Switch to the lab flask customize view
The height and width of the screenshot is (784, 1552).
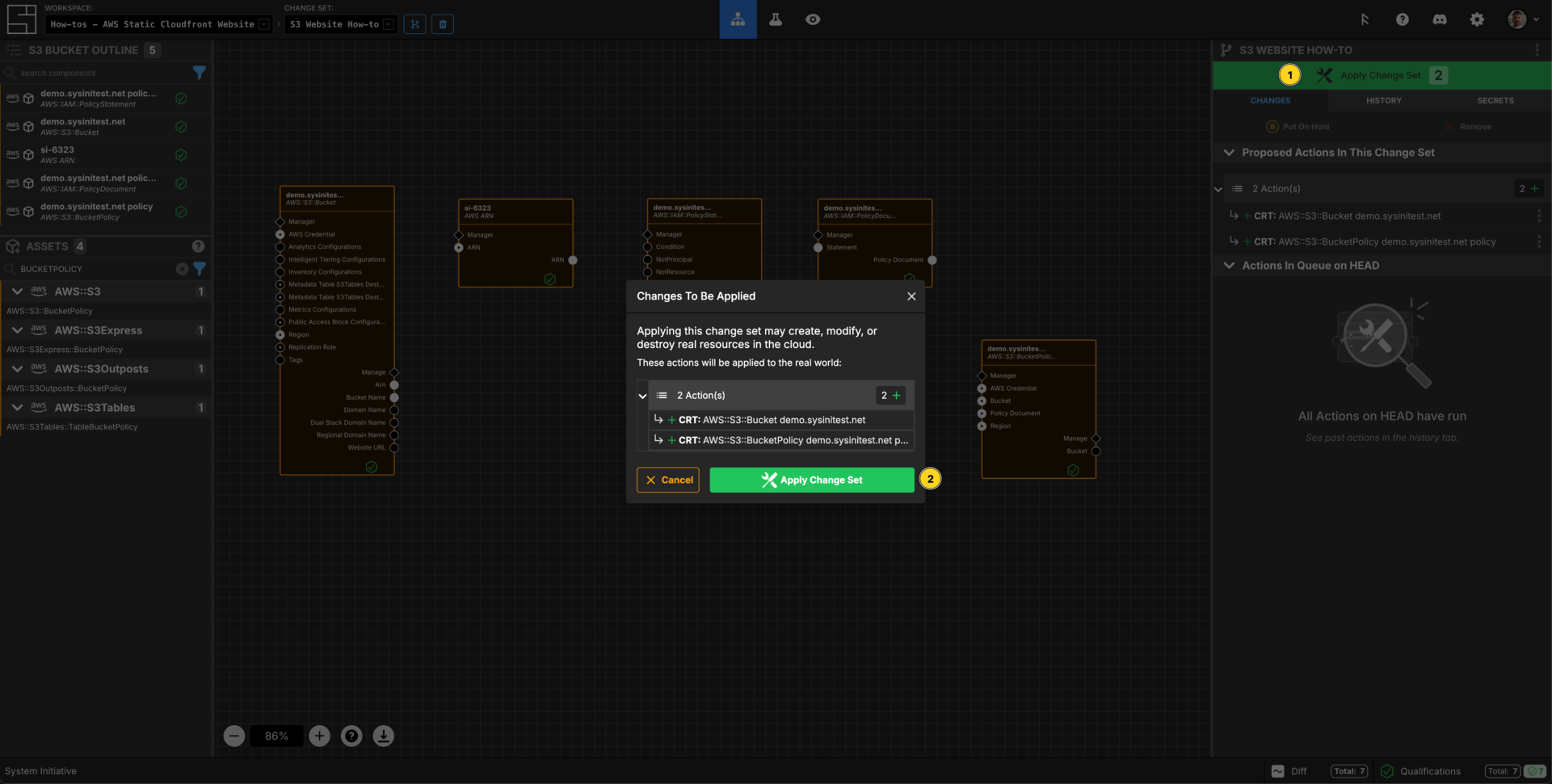tap(776, 19)
